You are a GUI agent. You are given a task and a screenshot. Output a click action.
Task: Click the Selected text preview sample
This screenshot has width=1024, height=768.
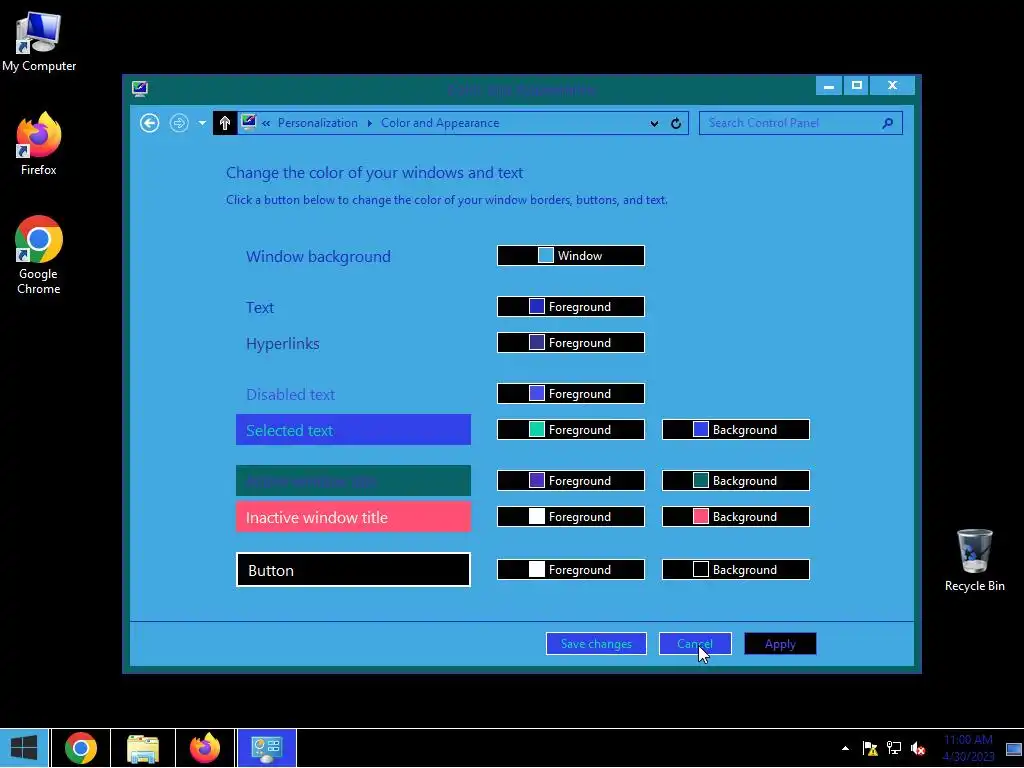click(x=353, y=429)
